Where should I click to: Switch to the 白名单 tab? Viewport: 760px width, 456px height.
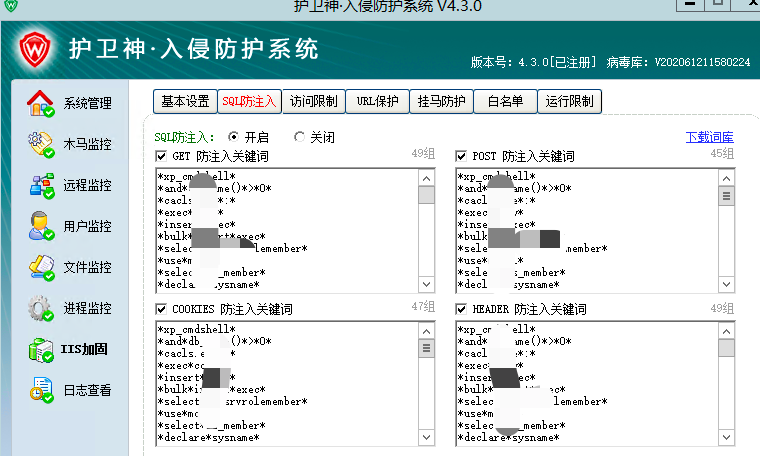point(506,101)
